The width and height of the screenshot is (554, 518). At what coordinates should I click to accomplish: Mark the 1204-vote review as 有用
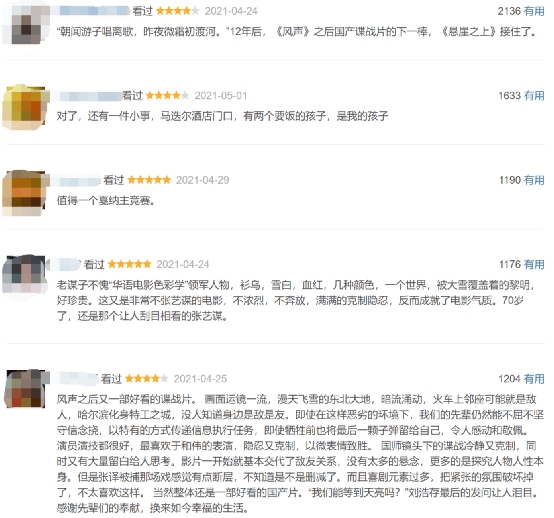coord(534,378)
